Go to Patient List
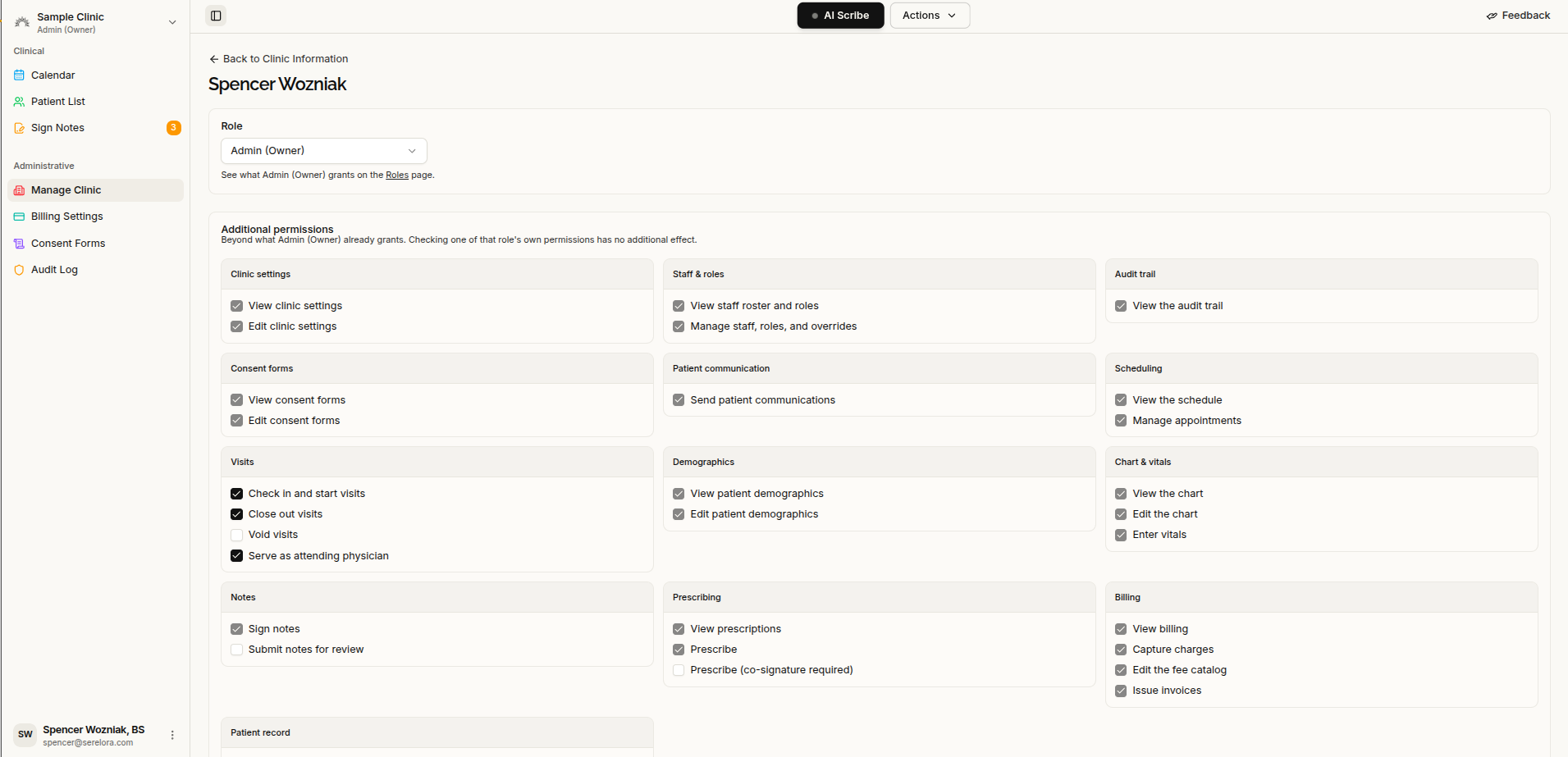The image size is (1568, 757). pos(95,102)
